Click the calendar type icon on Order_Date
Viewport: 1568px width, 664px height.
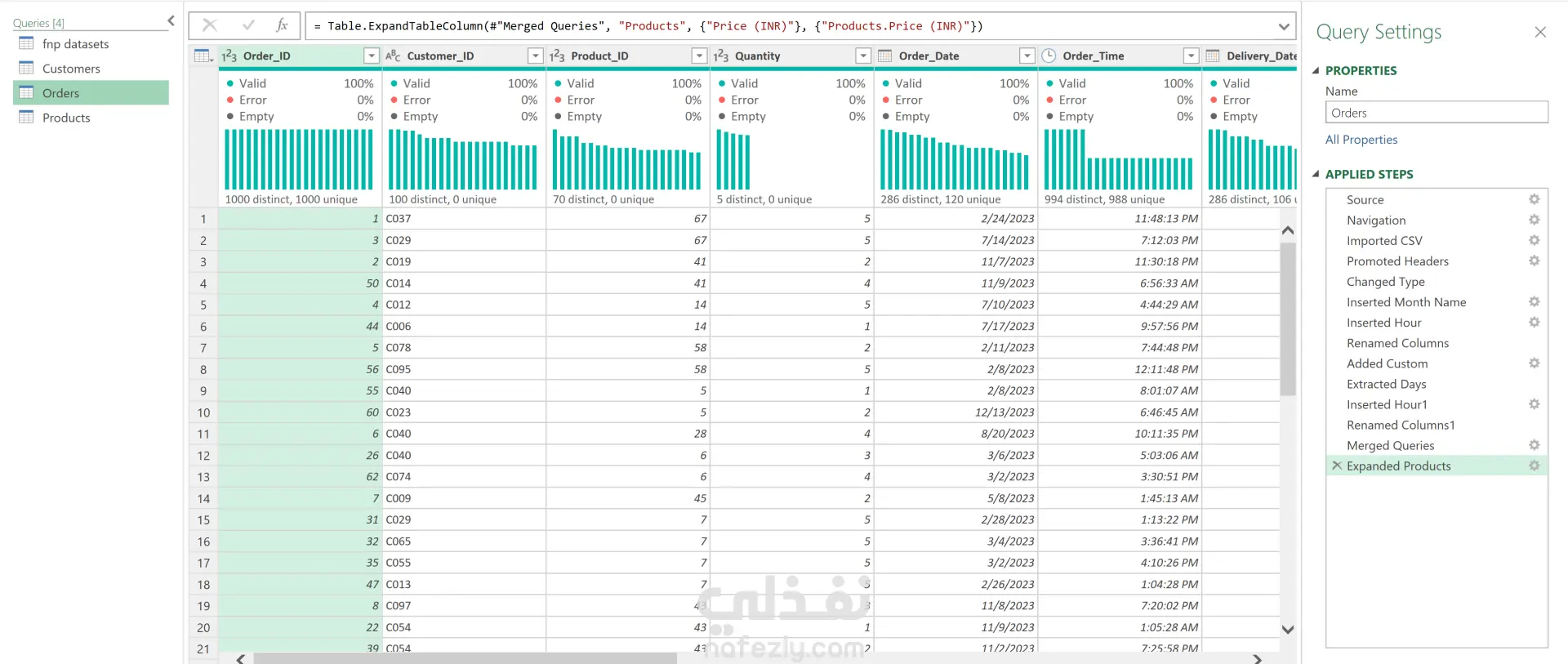click(x=884, y=56)
